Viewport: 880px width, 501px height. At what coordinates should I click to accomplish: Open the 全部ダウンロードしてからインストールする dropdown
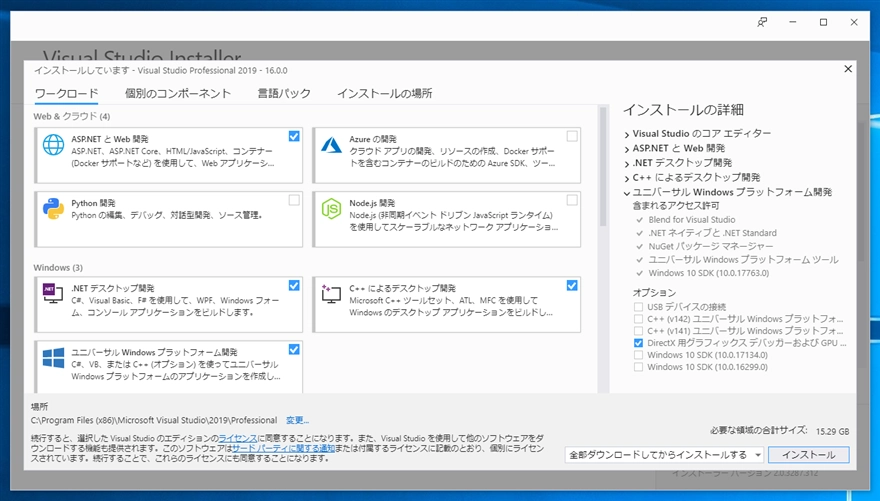tap(664, 454)
